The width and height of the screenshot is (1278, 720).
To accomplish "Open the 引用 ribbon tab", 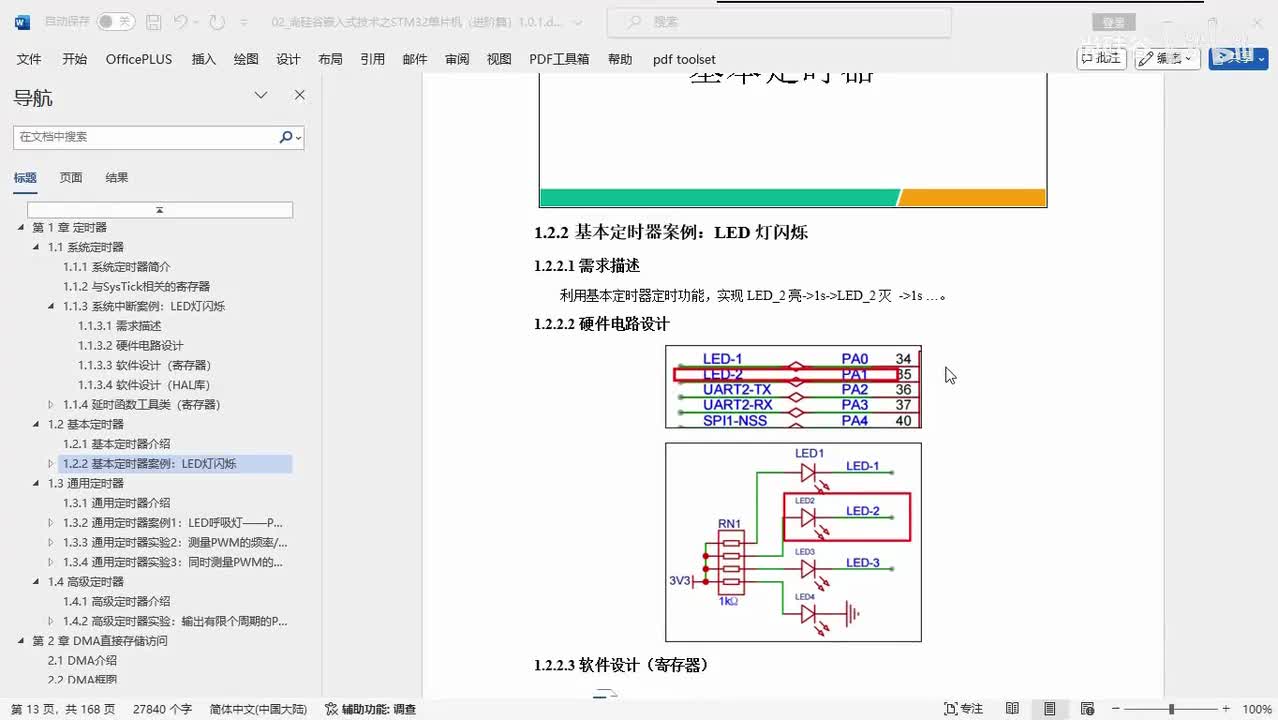I will coord(372,59).
